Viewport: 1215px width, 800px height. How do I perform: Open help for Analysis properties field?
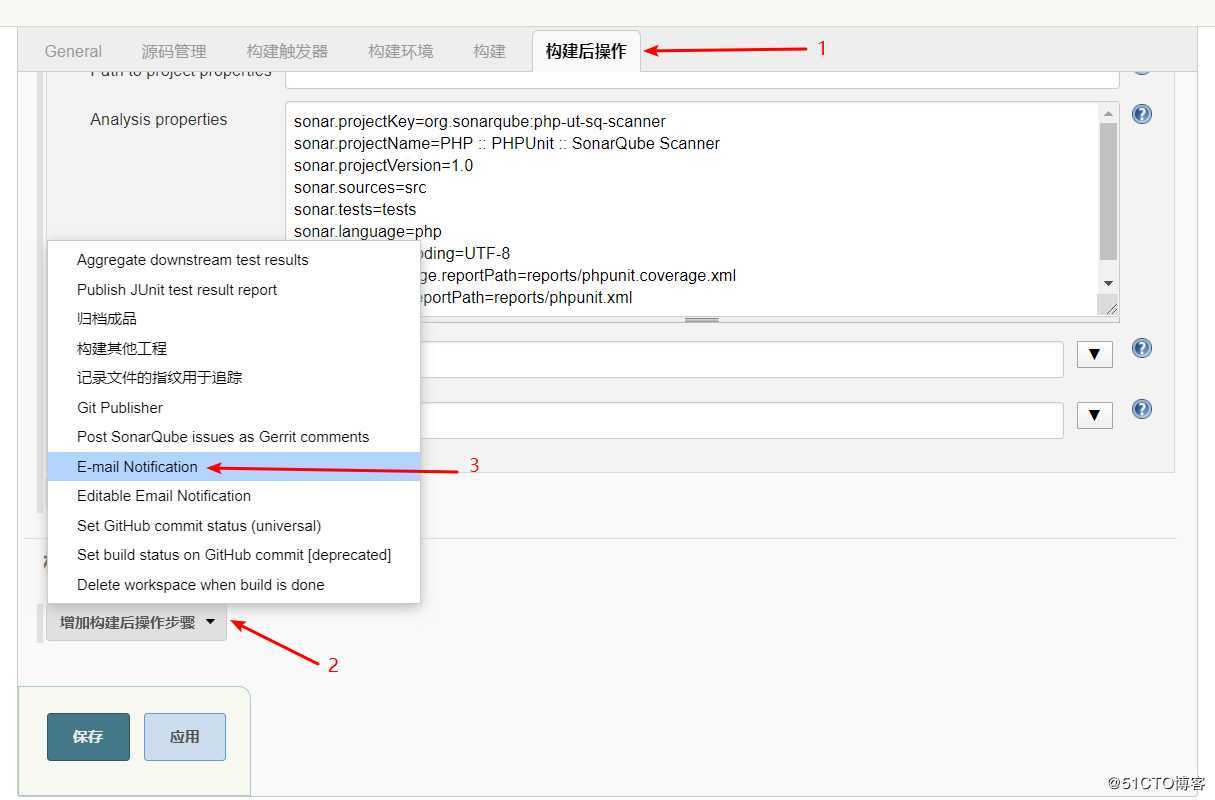point(1141,114)
